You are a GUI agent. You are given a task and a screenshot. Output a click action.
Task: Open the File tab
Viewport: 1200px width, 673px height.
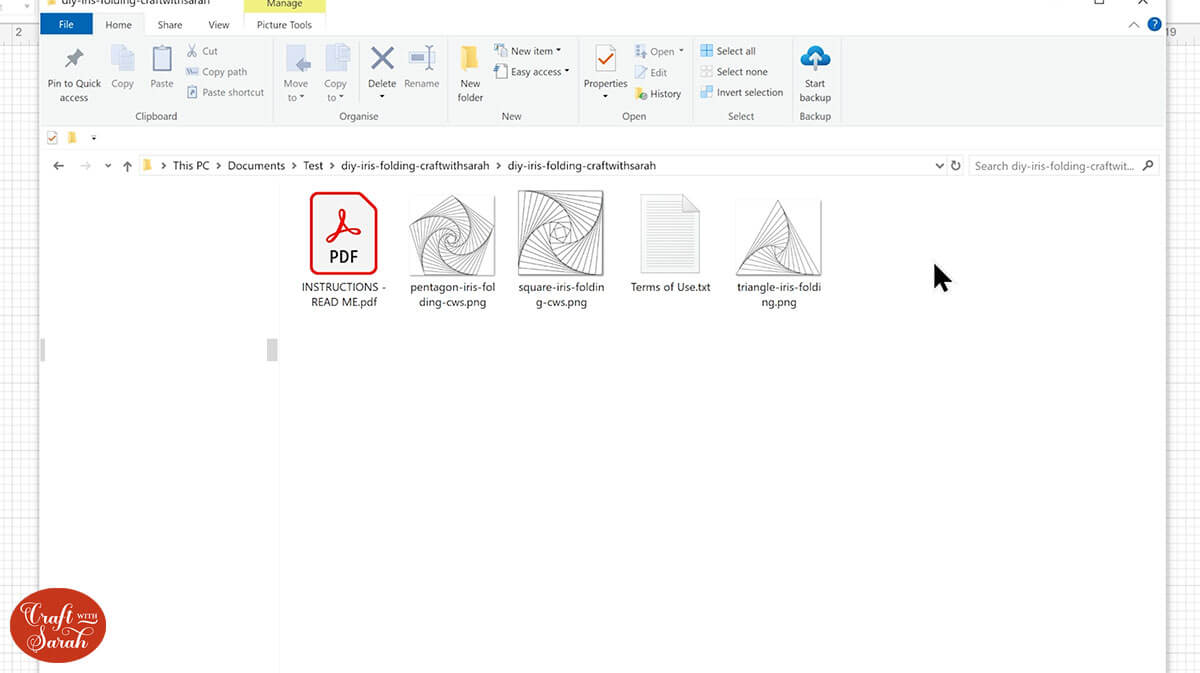point(66,25)
